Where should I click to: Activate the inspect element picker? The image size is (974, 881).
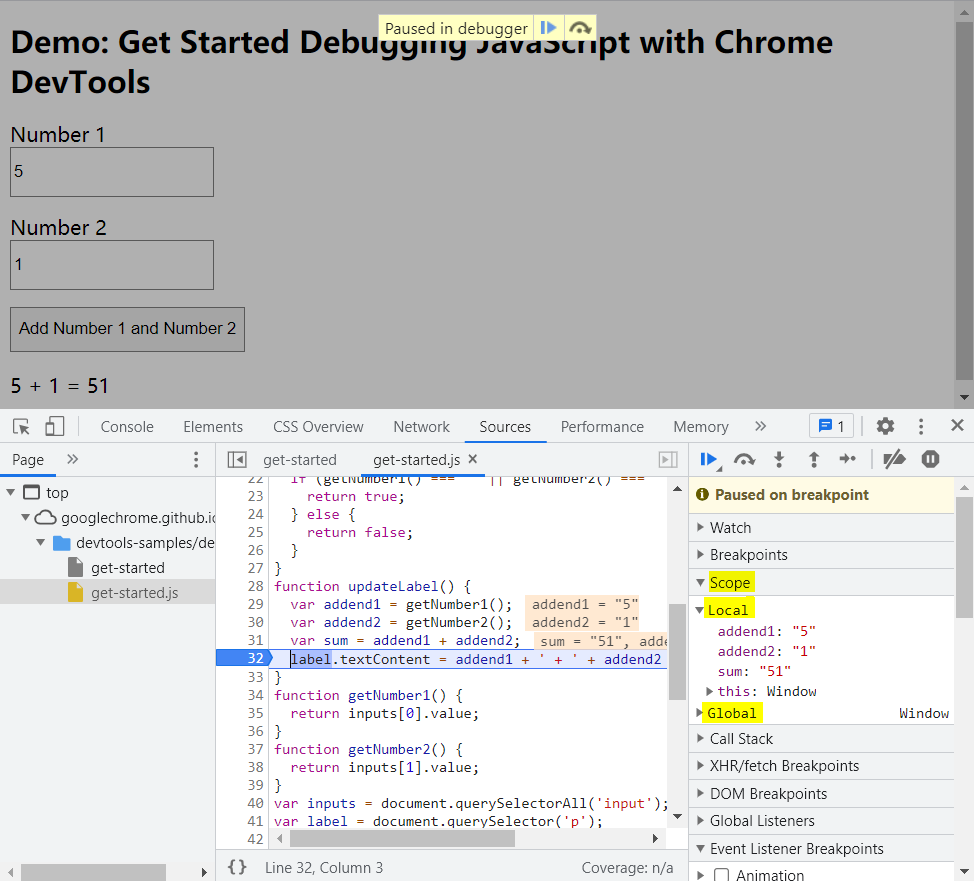pyautogui.click(x=21, y=427)
